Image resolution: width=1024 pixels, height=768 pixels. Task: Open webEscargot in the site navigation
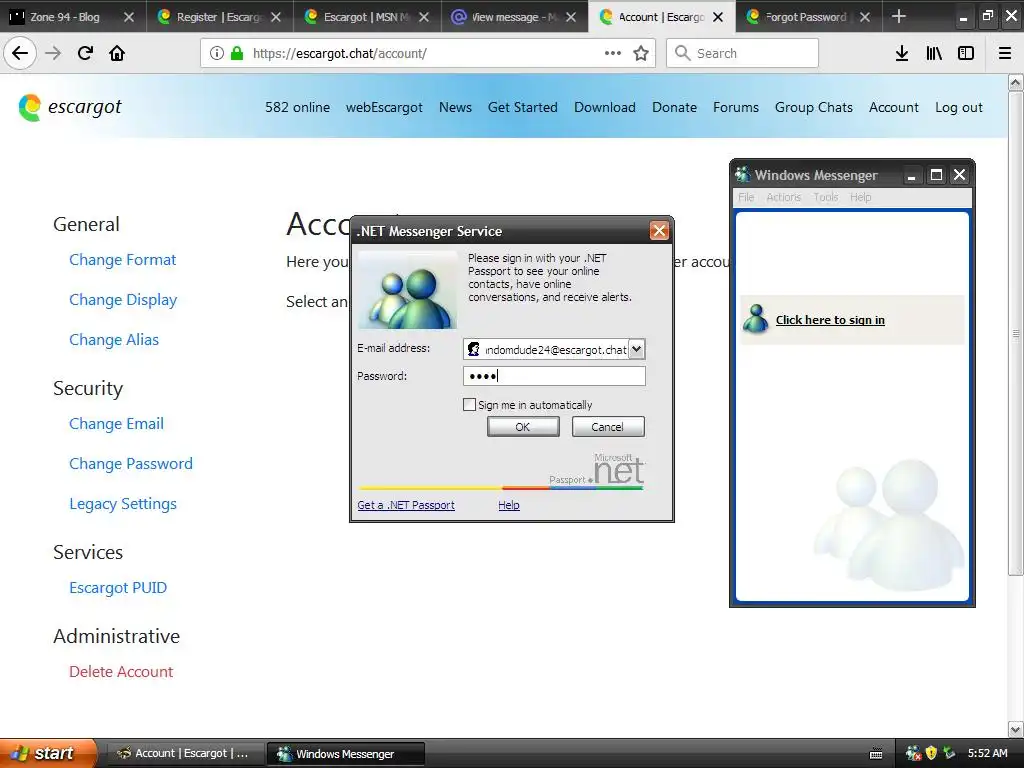click(384, 107)
